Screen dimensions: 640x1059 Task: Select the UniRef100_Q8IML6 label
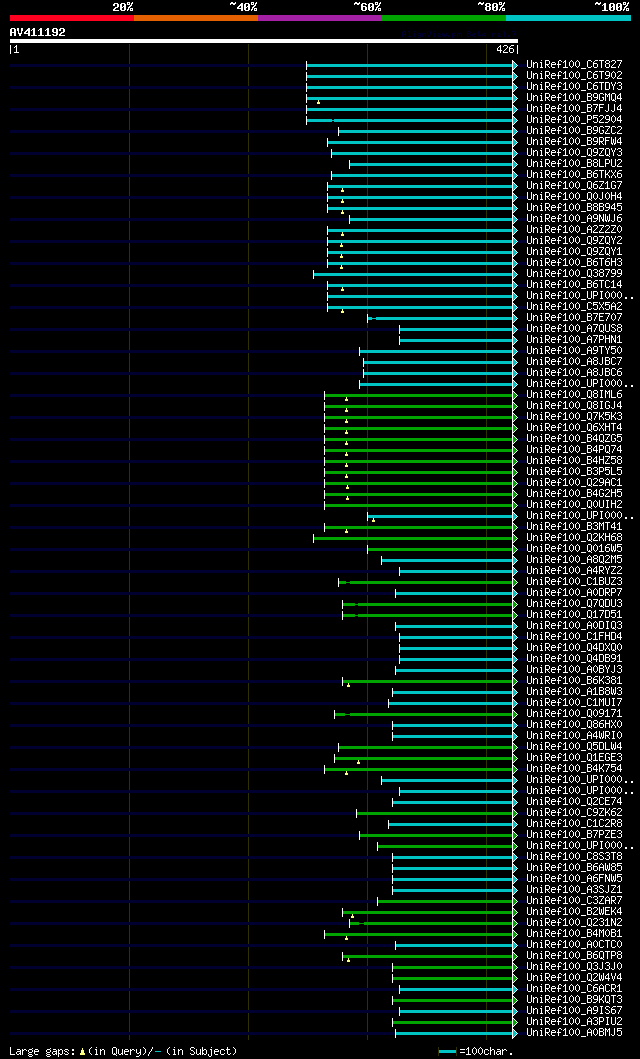click(x=575, y=395)
